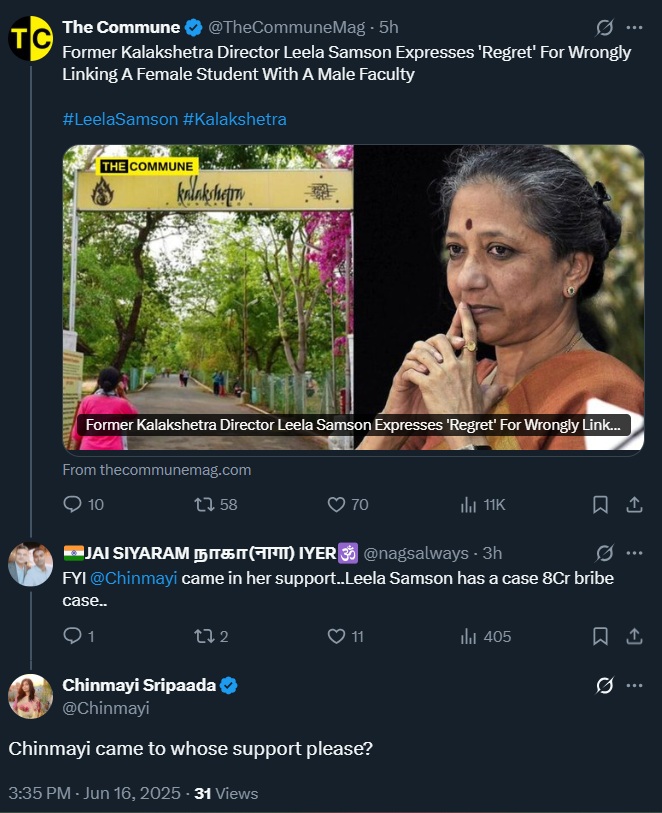This screenshot has height=813, width=662.
Task: View analytics showing 11K views
Action: pyautogui.click(x=469, y=505)
